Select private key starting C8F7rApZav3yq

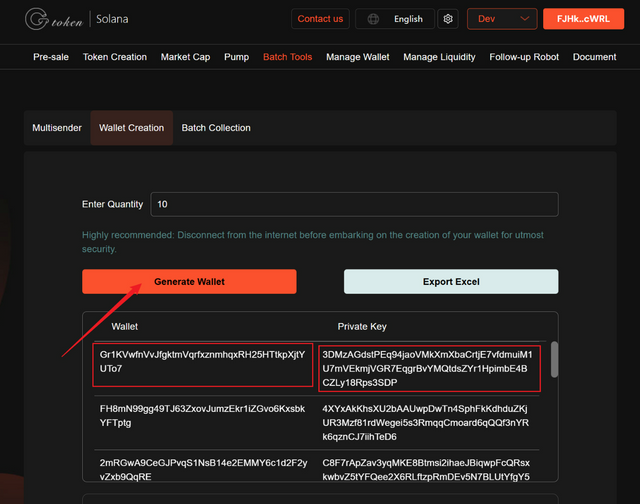pyautogui.click(x=426, y=470)
